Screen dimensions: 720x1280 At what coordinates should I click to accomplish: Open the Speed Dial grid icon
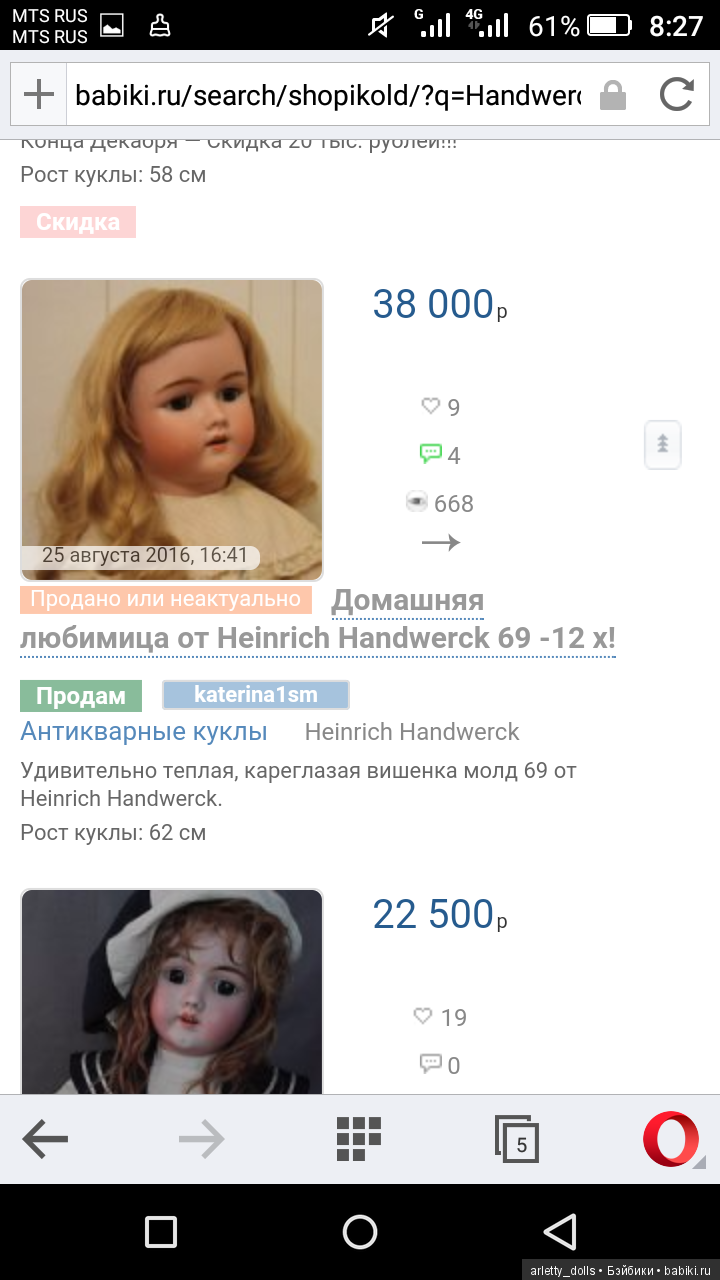pyautogui.click(x=359, y=1139)
